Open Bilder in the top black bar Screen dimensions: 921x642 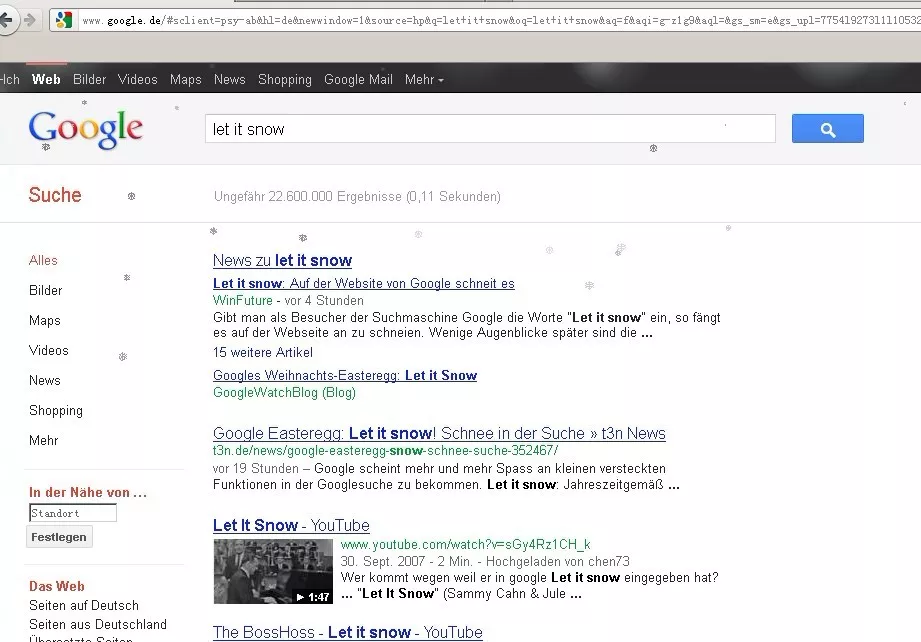(89, 79)
